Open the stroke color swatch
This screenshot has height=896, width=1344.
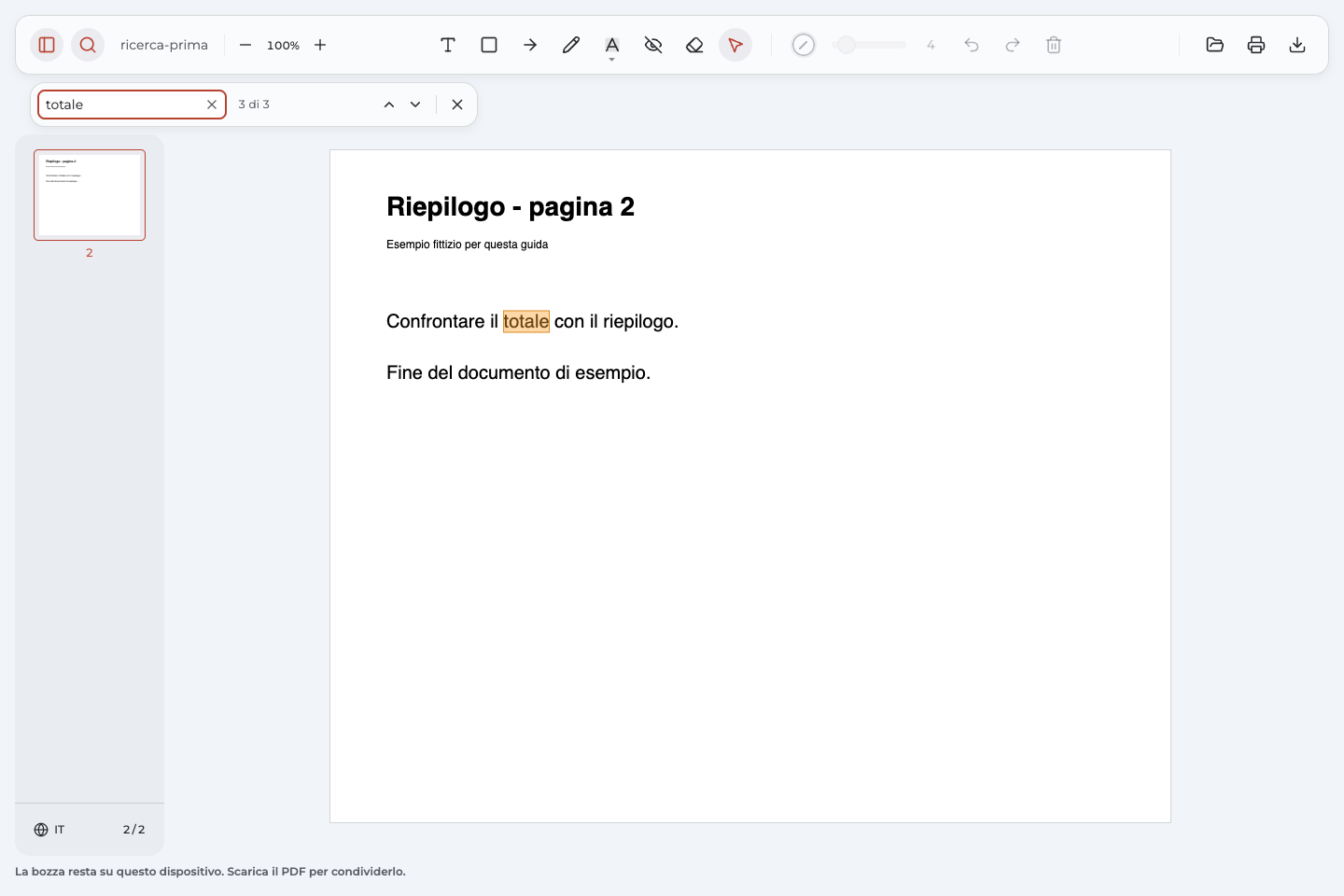pyautogui.click(x=804, y=45)
